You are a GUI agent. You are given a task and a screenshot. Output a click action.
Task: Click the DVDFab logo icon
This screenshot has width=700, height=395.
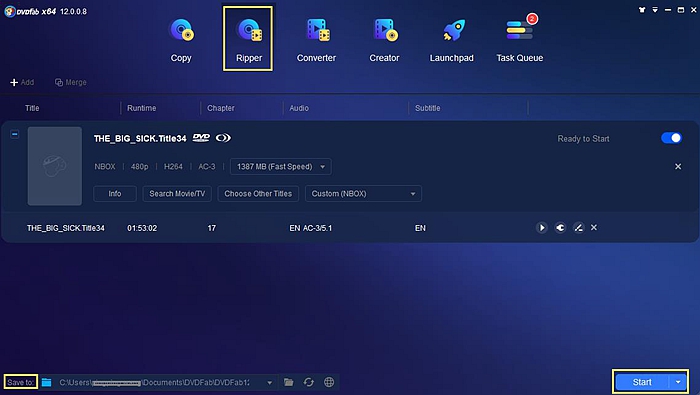coord(9,11)
